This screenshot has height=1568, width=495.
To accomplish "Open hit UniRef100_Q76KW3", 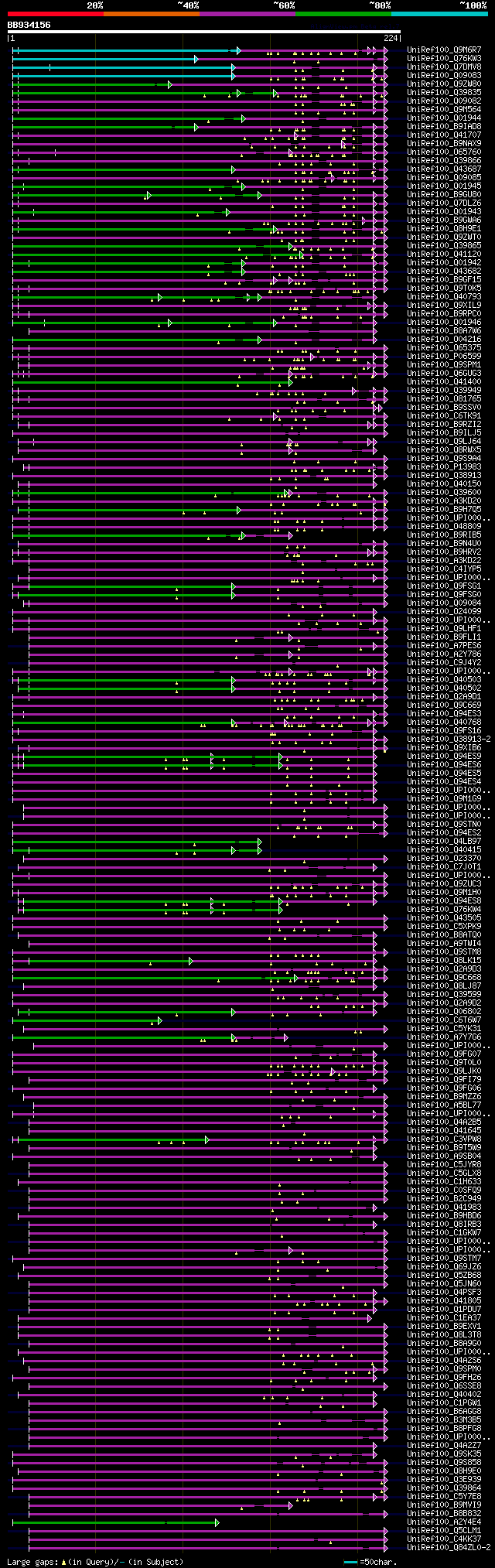I will tap(444, 58).
